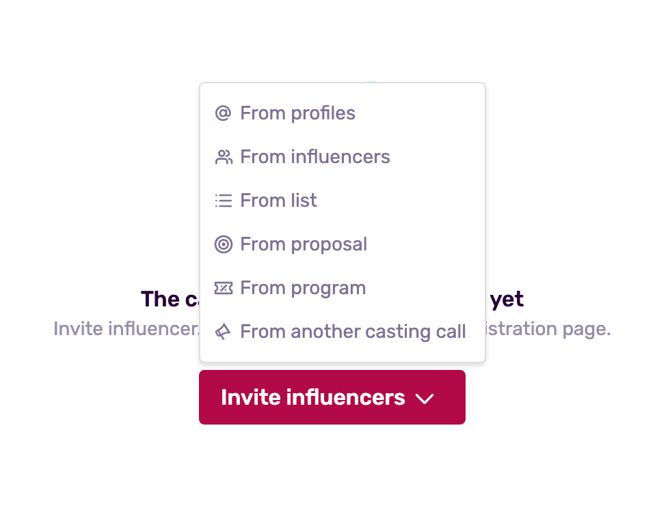The height and width of the screenshot is (516, 670).
Task: Choose the "From program" option
Action: [302, 288]
